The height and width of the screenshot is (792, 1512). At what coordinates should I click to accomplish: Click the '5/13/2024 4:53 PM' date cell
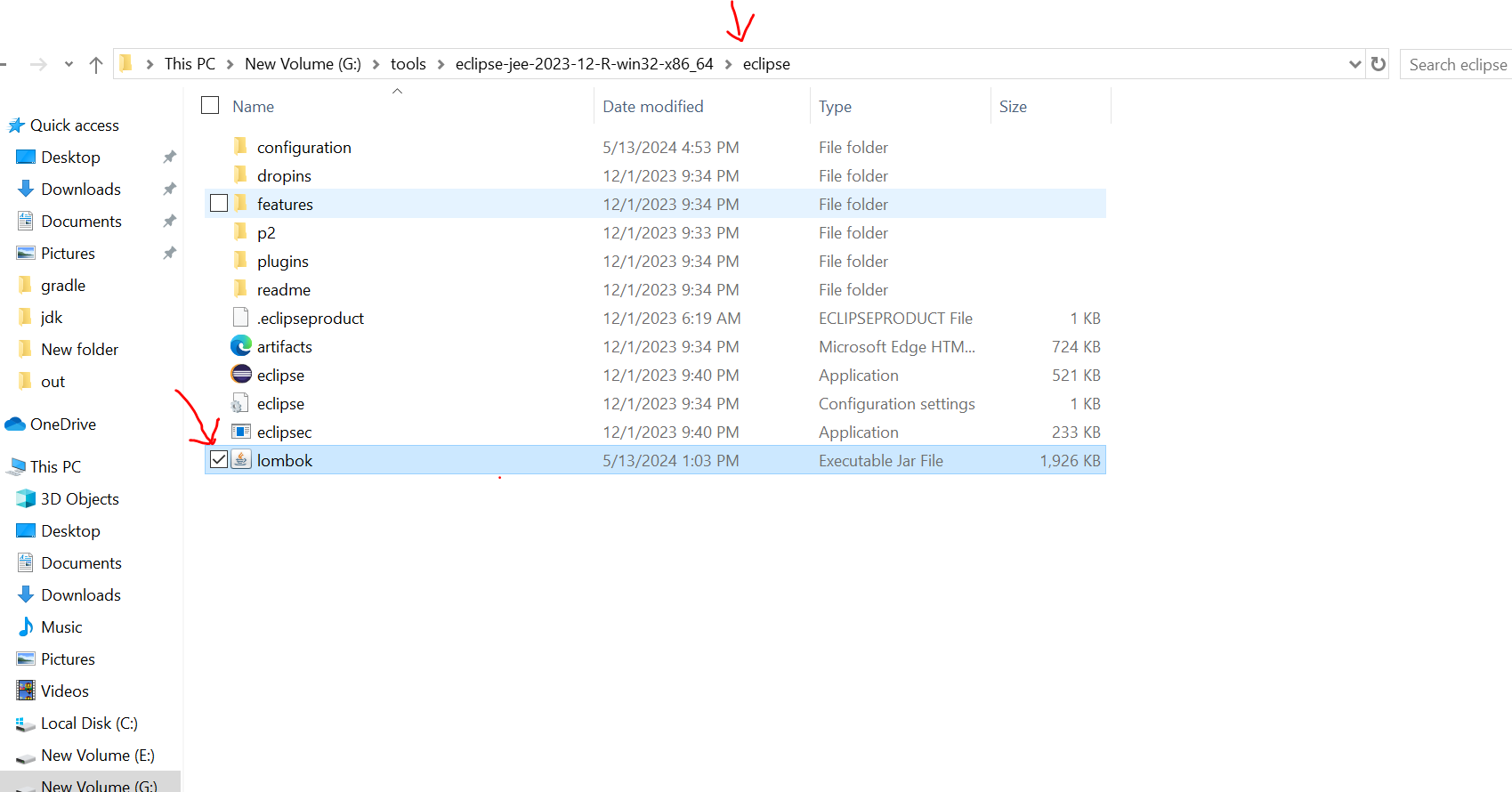[671, 148]
